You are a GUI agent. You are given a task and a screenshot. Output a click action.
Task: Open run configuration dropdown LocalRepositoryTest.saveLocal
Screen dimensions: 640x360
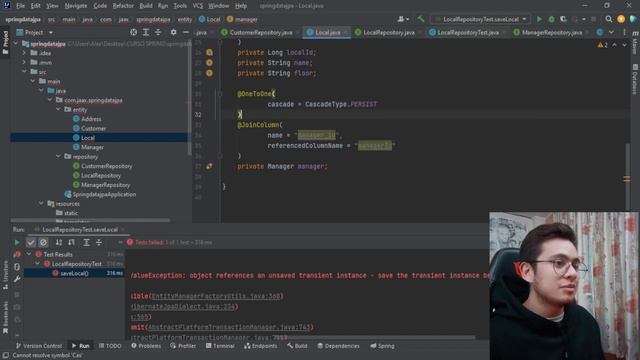coord(481,19)
